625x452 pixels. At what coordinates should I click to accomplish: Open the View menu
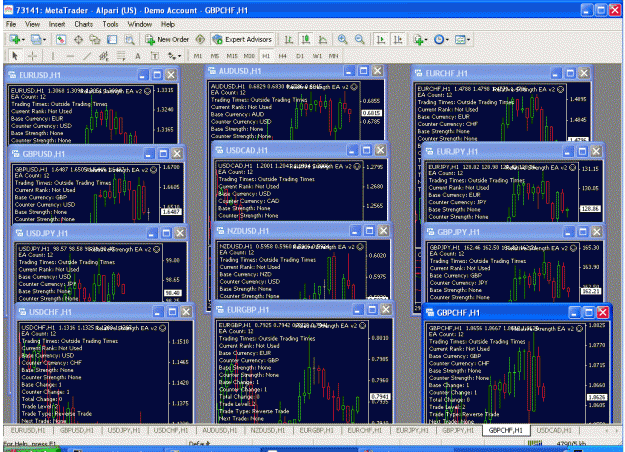(32, 24)
